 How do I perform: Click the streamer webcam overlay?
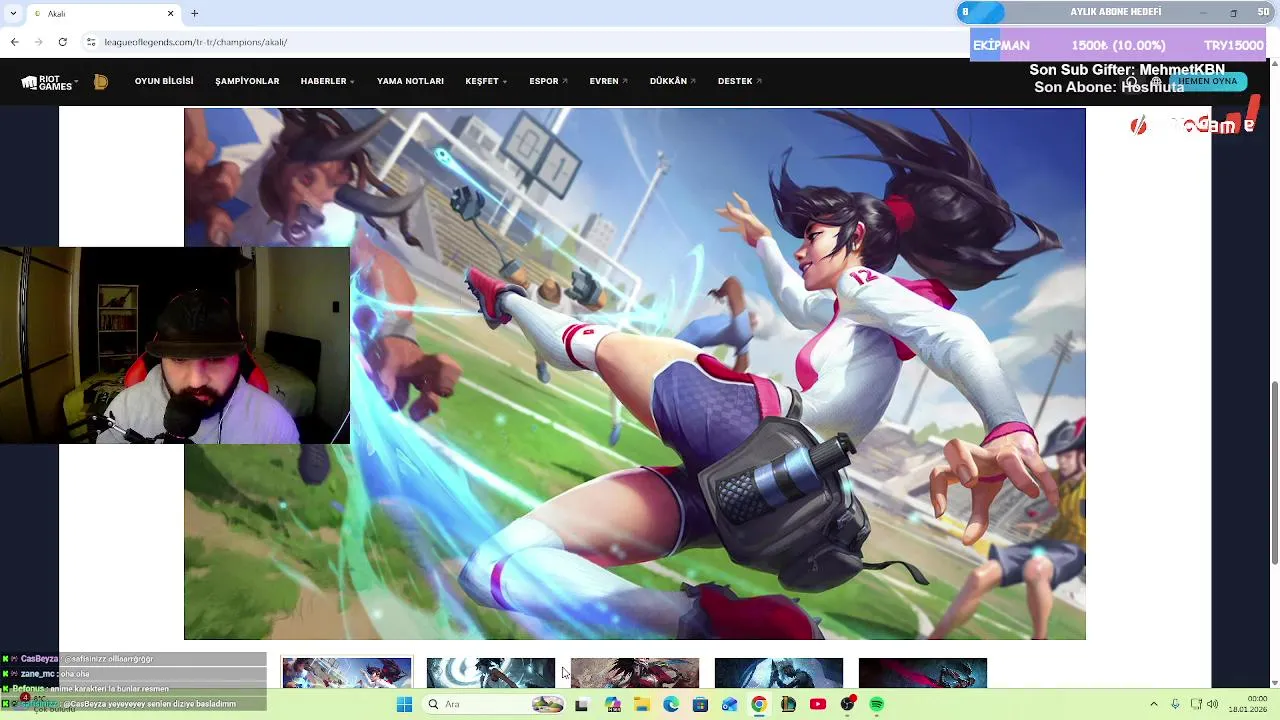point(175,345)
